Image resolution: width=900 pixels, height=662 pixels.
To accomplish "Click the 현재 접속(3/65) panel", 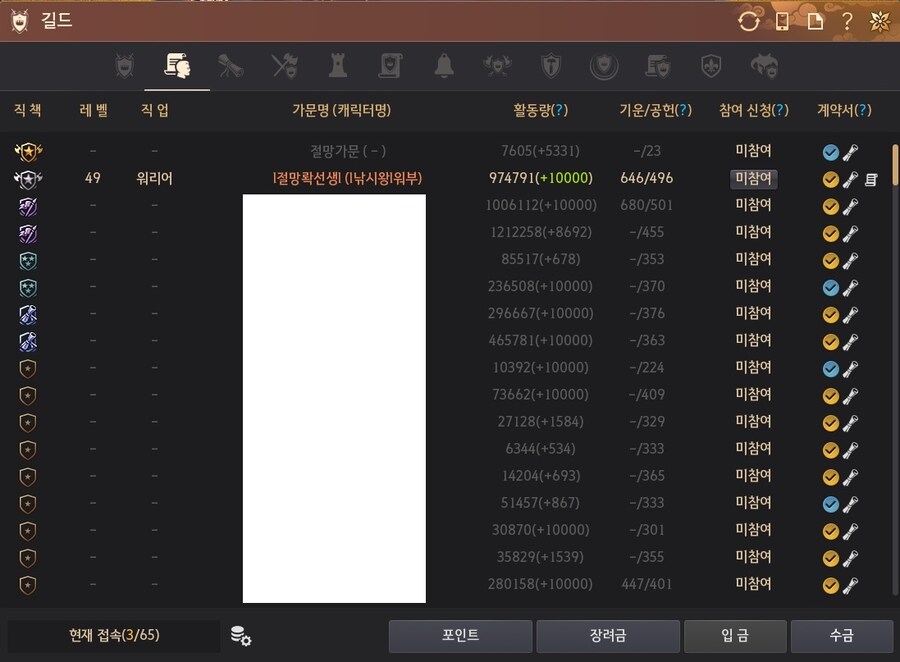I will [x=113, y=637].
